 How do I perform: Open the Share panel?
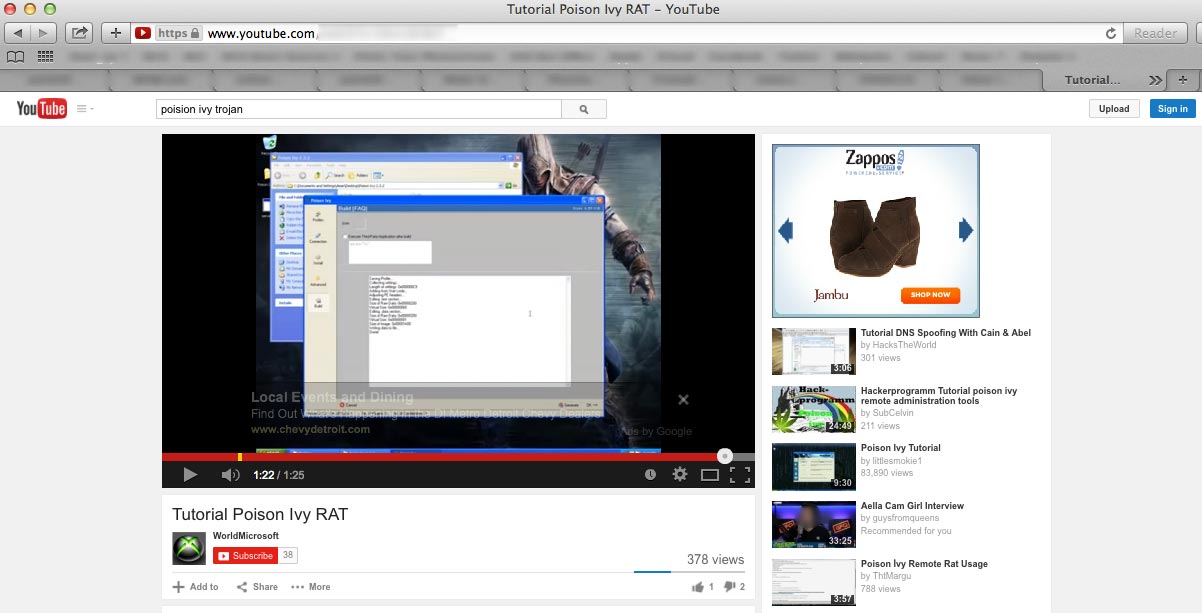[257, 587]
